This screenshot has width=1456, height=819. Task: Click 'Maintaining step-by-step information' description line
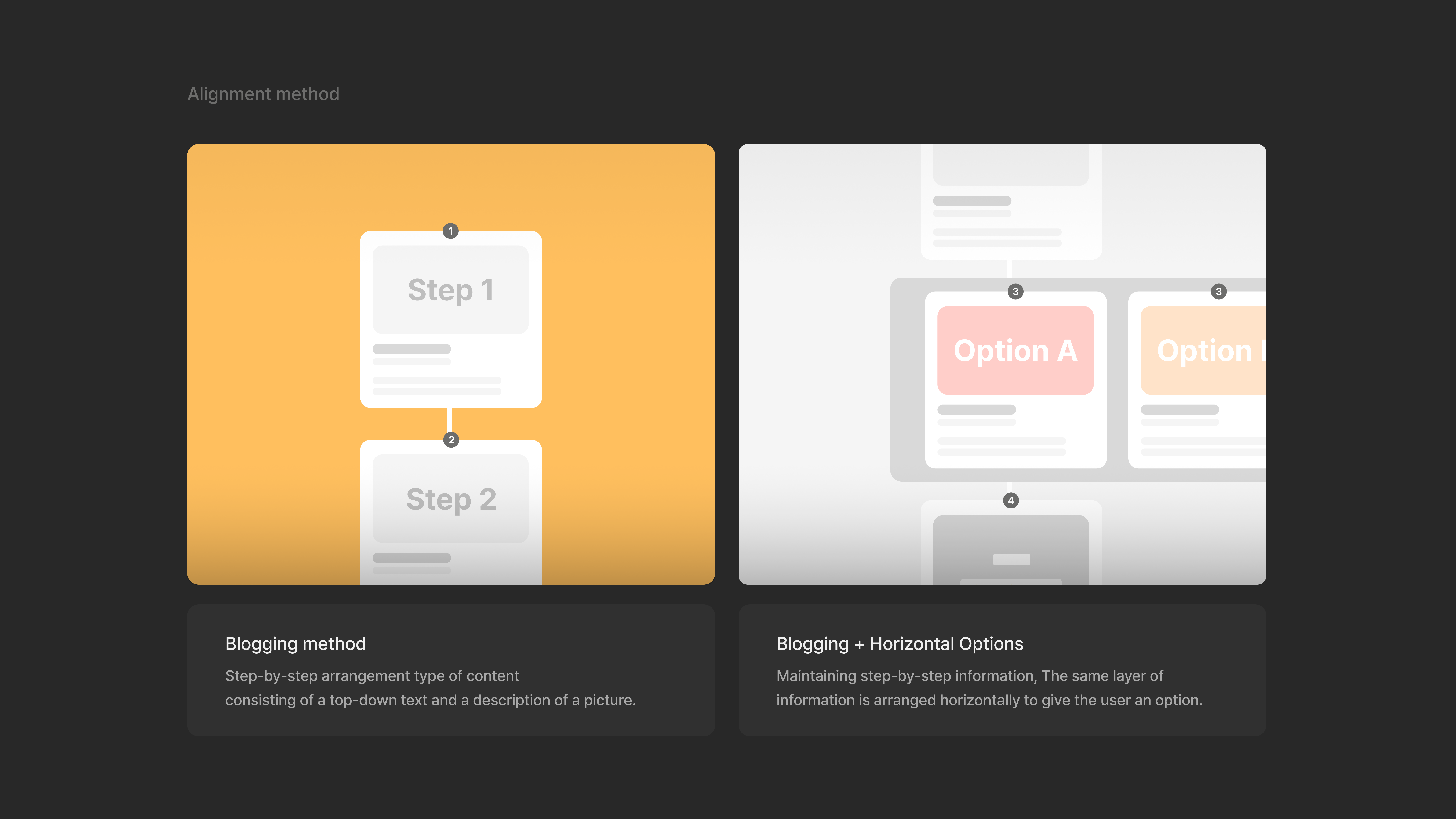970,676
